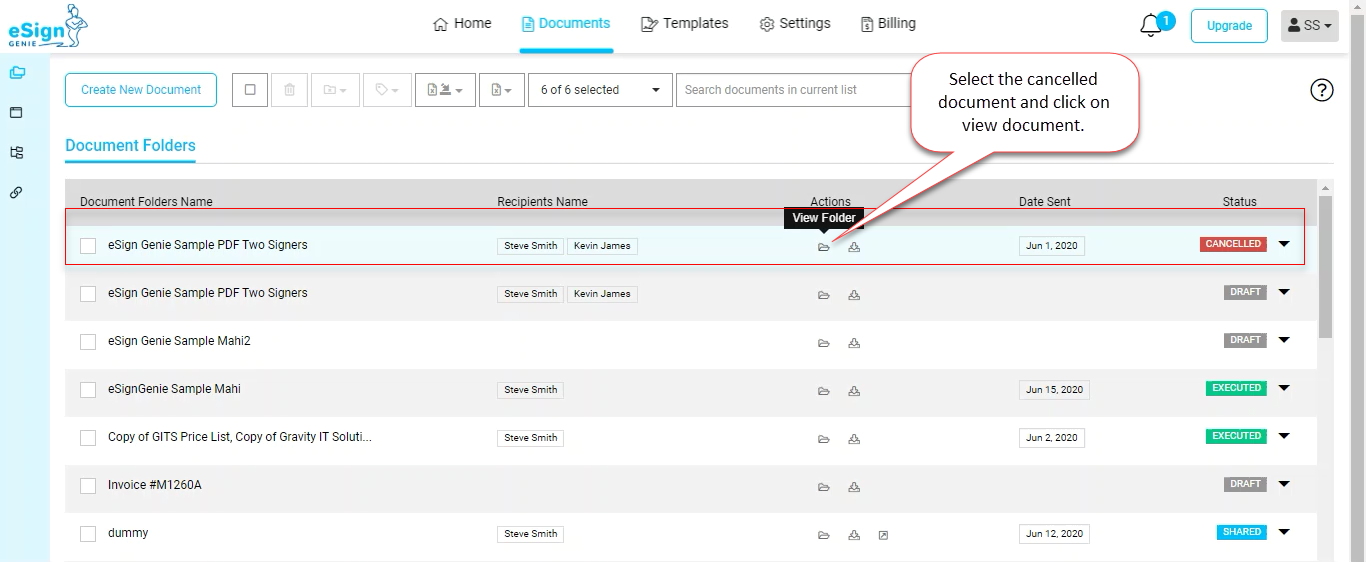Expand the arrow on the Invoice #M1260A row

(x=1285, y=484)
